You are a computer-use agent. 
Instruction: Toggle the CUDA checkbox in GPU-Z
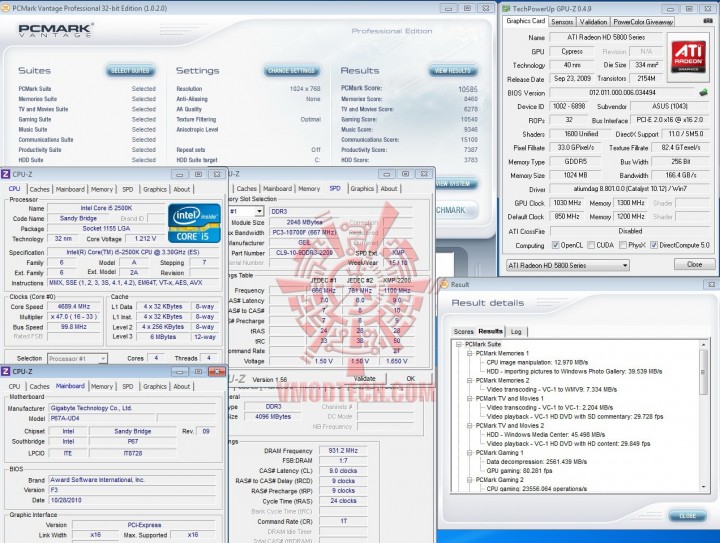(591, 245)
